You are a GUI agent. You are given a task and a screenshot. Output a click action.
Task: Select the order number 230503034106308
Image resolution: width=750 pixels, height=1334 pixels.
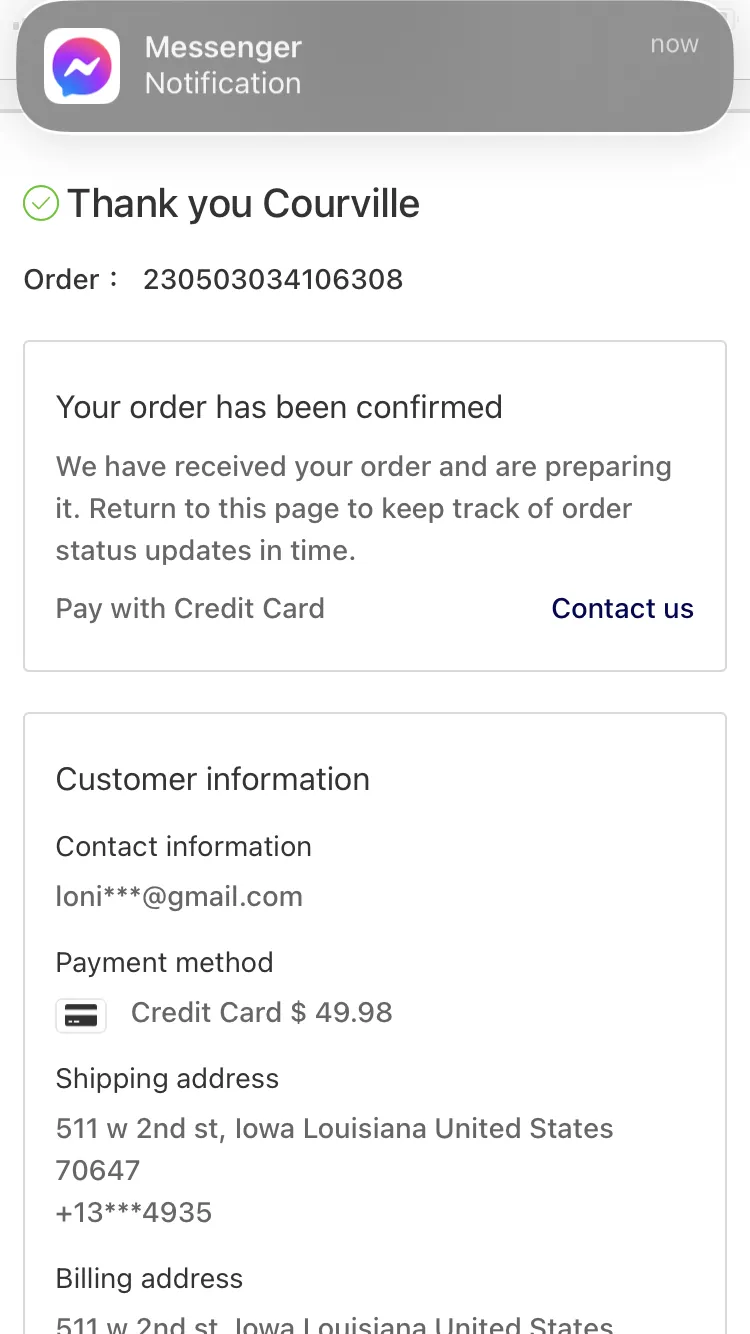point(273,279)
